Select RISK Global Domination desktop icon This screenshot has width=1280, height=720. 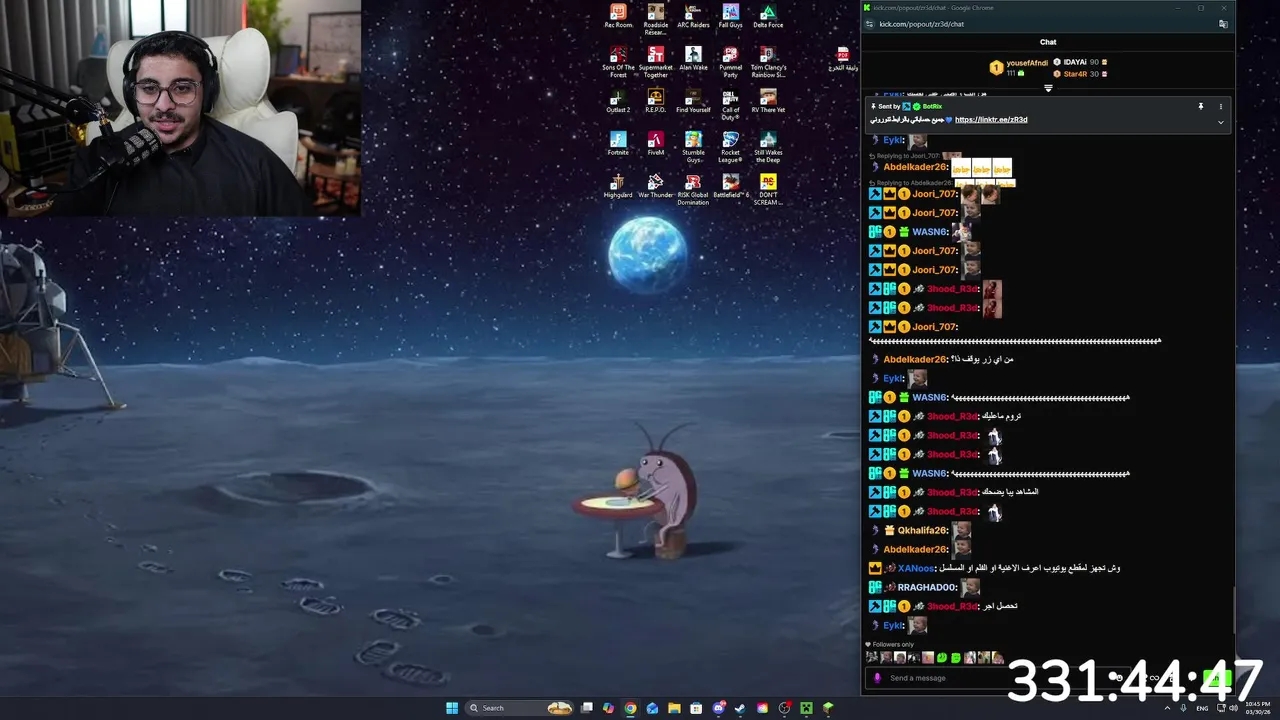(x=693, y=189)
